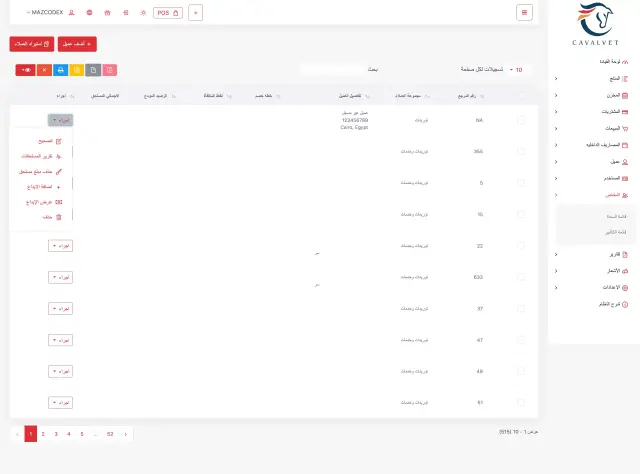The image size is (640, 474).
Task: Open the action dropdown for row 37
Action: [x=60, y=309]
